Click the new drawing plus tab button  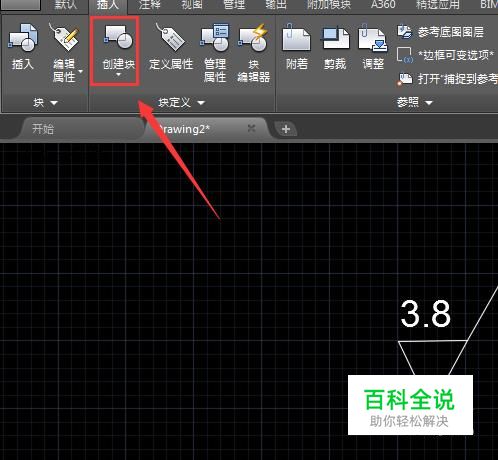286,129
